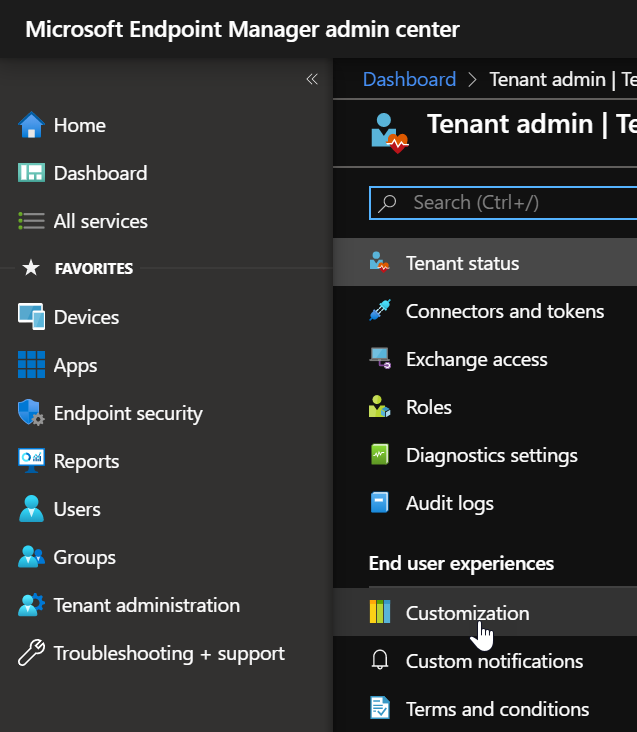Click the Apps grid icon
Image resolution: width=637 pixels, height=732 pixels.
pyautogui.click(x=31, y=365)
